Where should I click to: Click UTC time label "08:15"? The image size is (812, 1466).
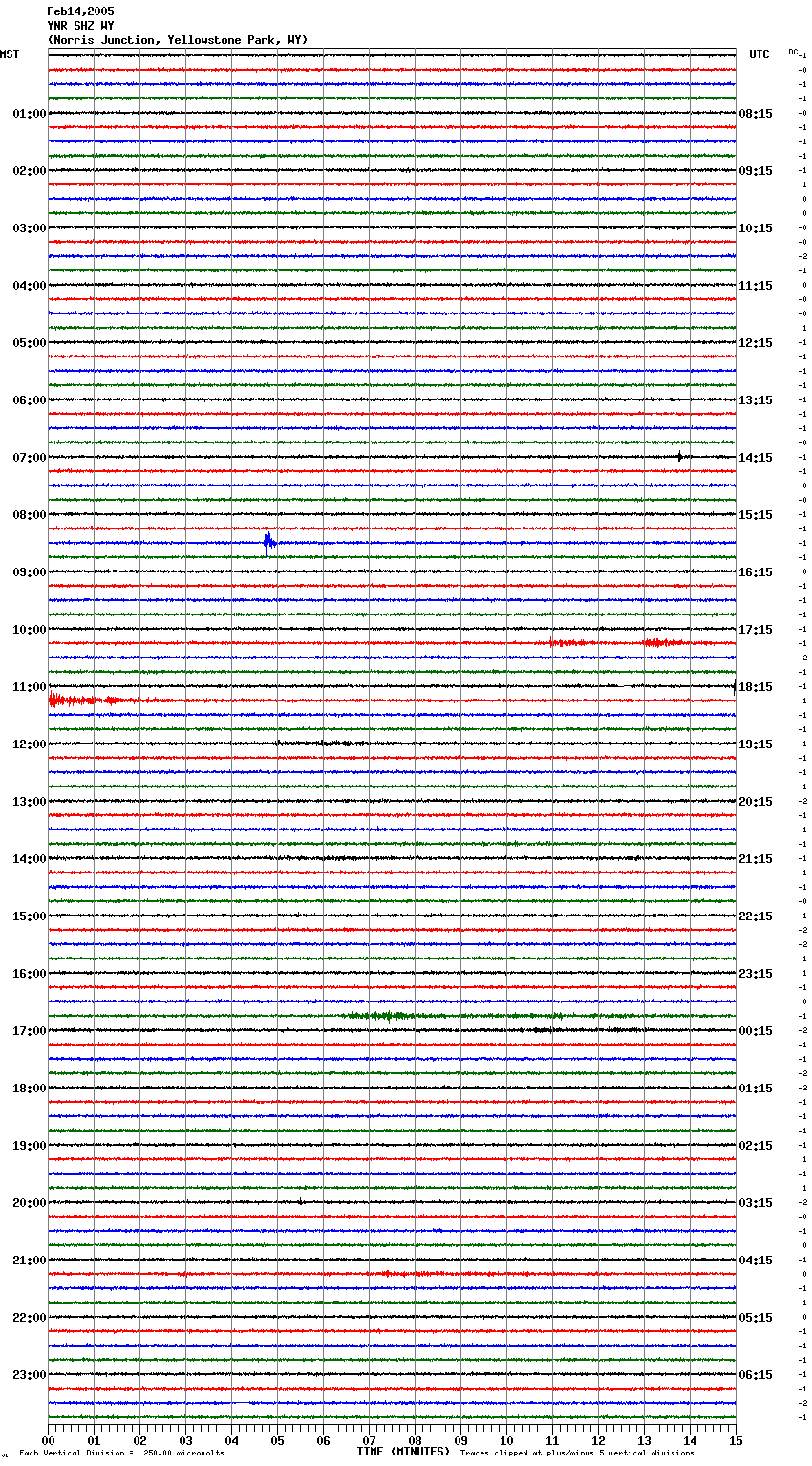point(756,114)
